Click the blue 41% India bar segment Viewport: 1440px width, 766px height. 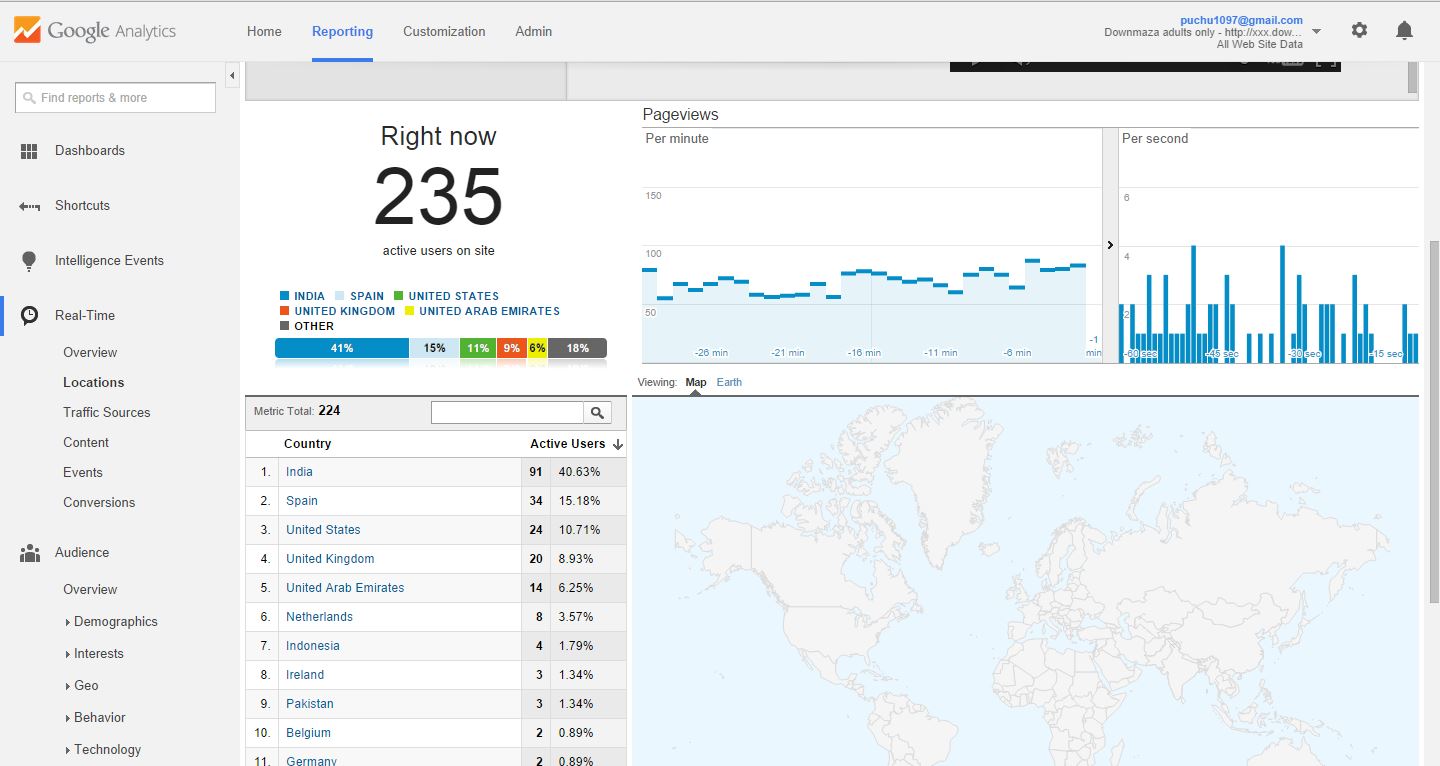(x=342, y=348)
